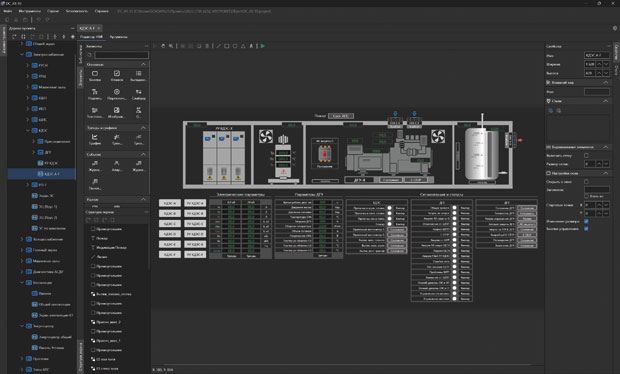Collapse the trends and graphs section

coord(144,128)
